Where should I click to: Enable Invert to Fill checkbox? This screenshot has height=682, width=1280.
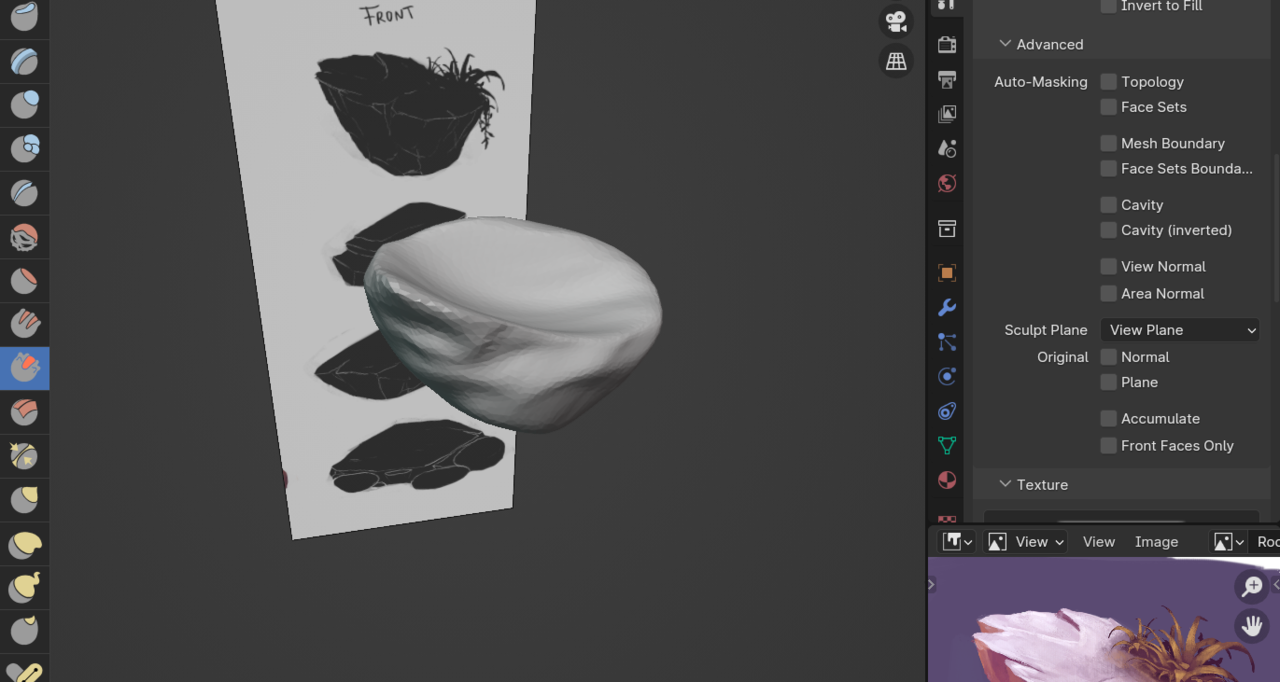[1108, 6]
